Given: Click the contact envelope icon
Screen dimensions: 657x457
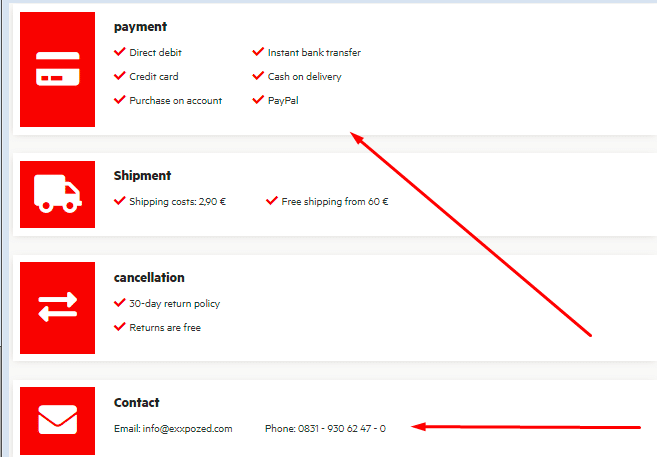Looking at the screenshot, I should coord(57,420).
